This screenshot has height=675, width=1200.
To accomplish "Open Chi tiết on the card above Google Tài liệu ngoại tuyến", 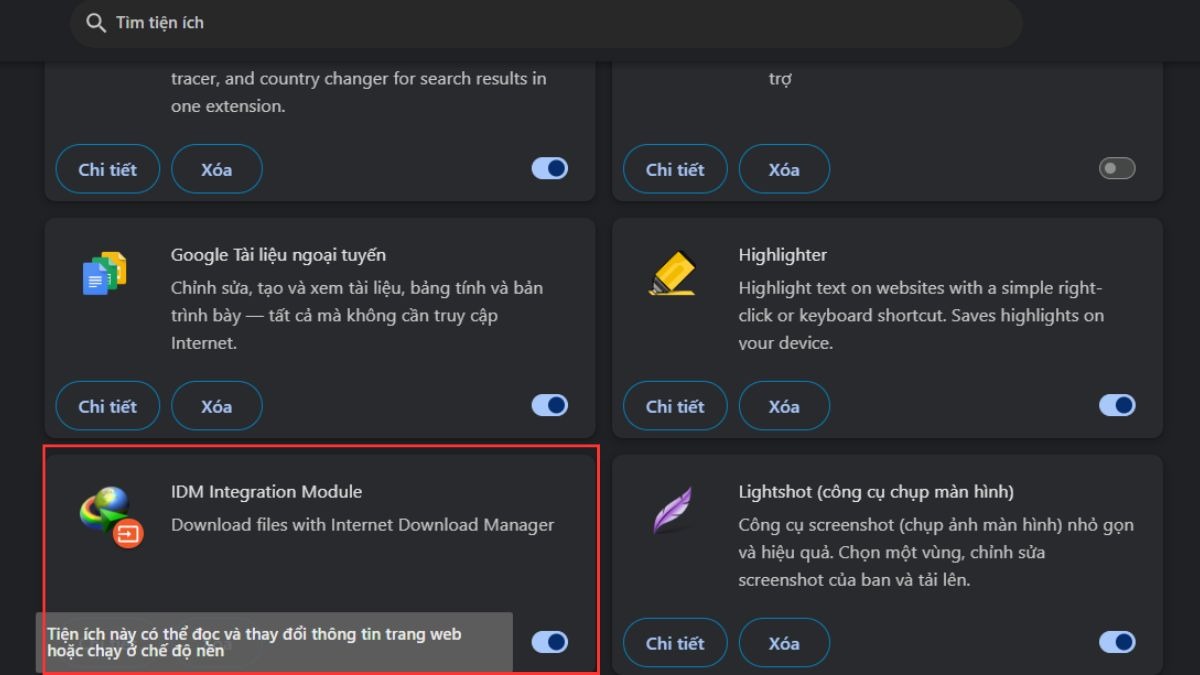I will 108,169.
